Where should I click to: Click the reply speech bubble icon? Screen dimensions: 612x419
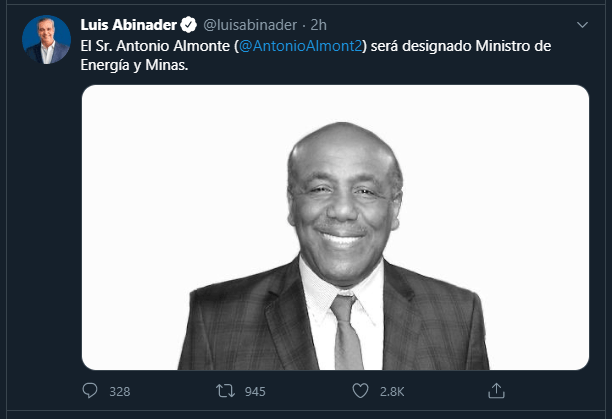90,390
